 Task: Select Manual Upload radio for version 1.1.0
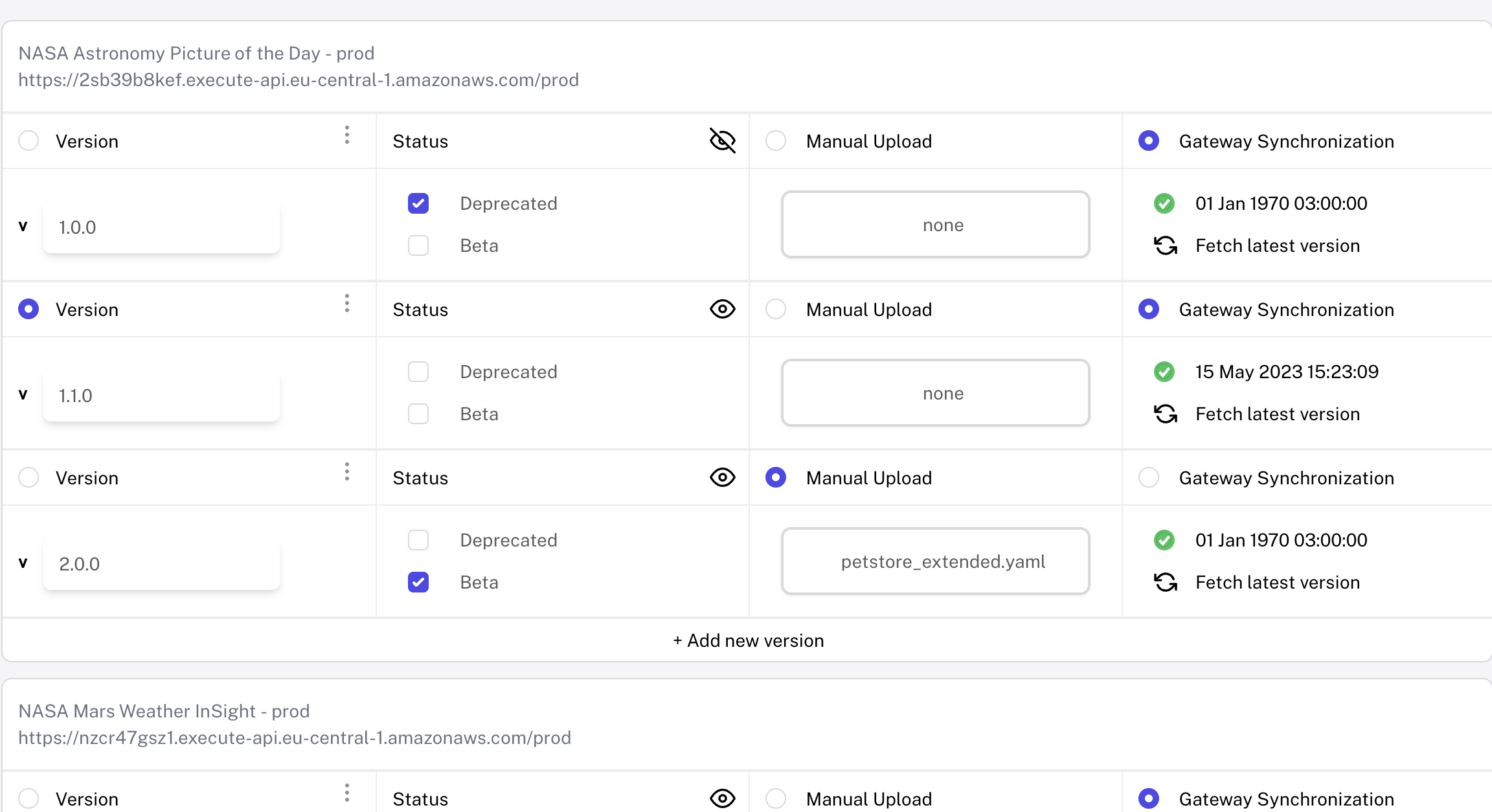775,309
